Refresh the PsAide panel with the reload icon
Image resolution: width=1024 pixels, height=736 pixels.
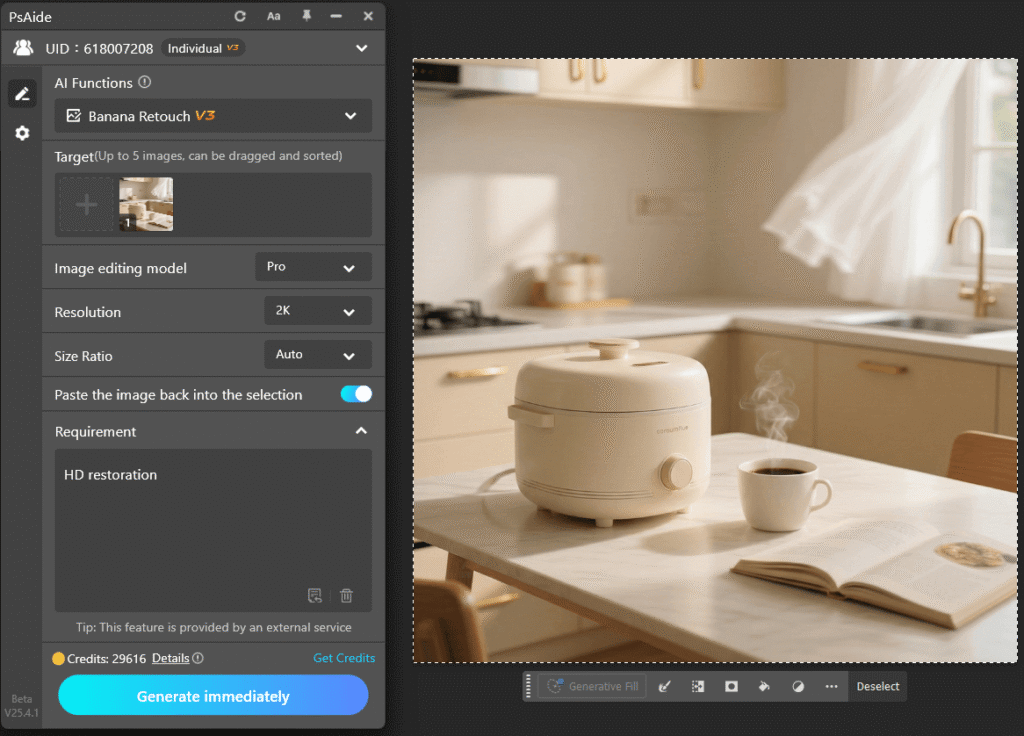[x=239, y=16]
